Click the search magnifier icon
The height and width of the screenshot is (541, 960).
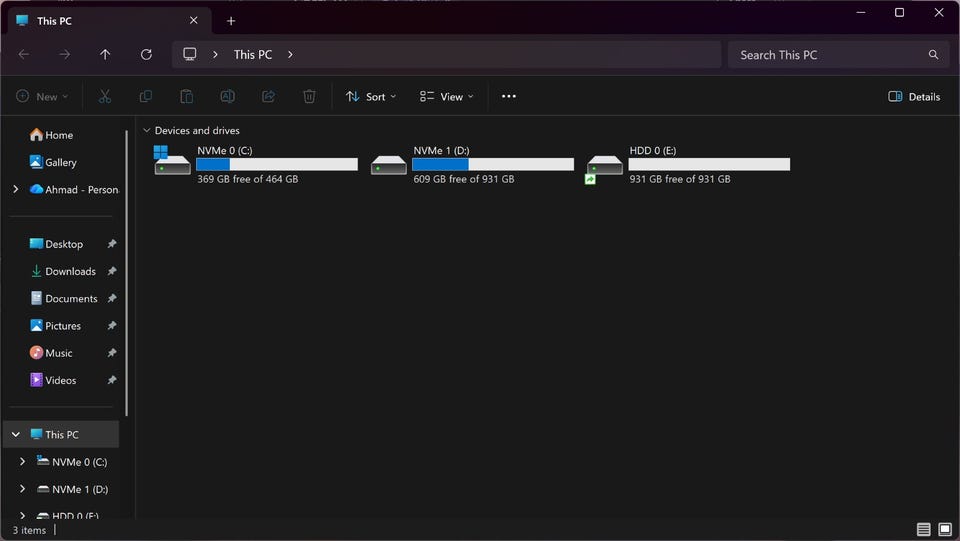coord(933,54)
